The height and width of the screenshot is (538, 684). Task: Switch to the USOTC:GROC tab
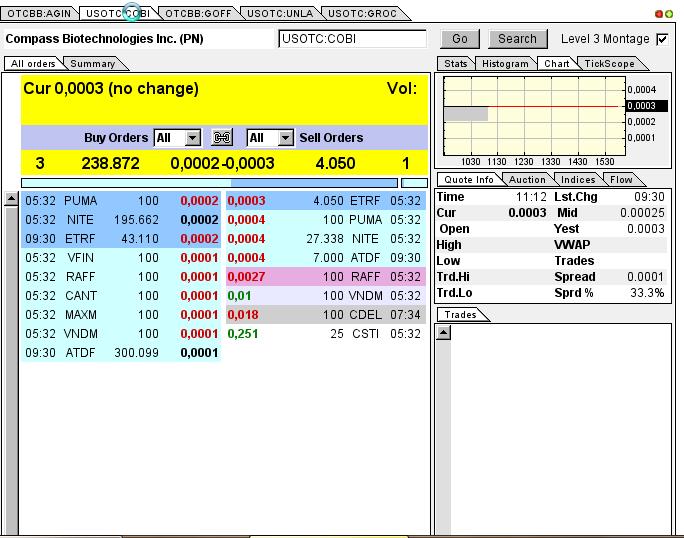(362, 14)
